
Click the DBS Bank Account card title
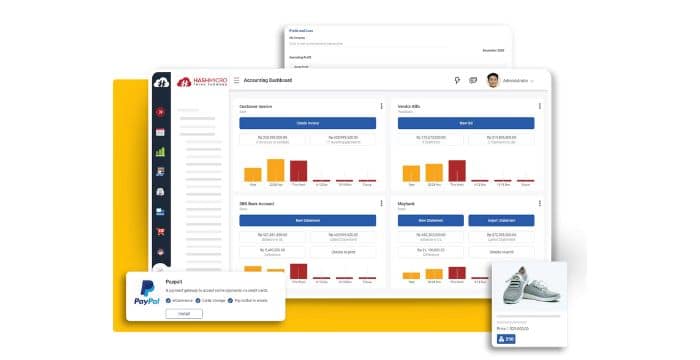(x=257, y=204)
